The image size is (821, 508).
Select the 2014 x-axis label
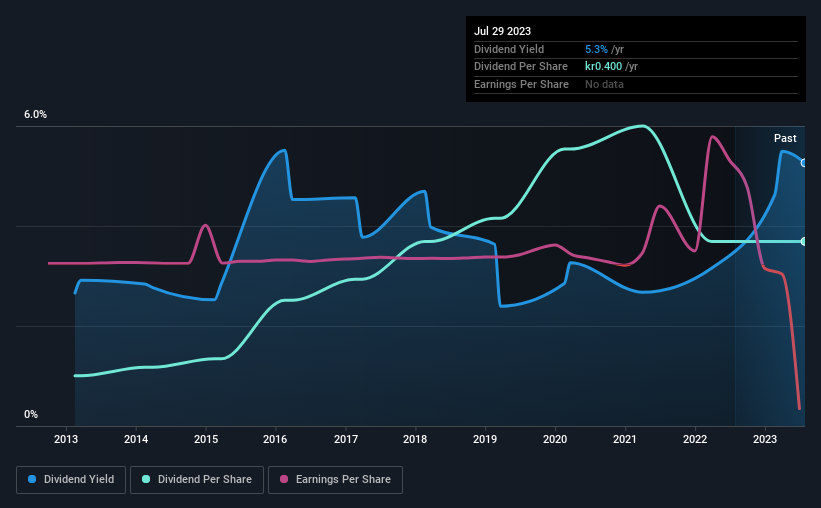(136, 439)
